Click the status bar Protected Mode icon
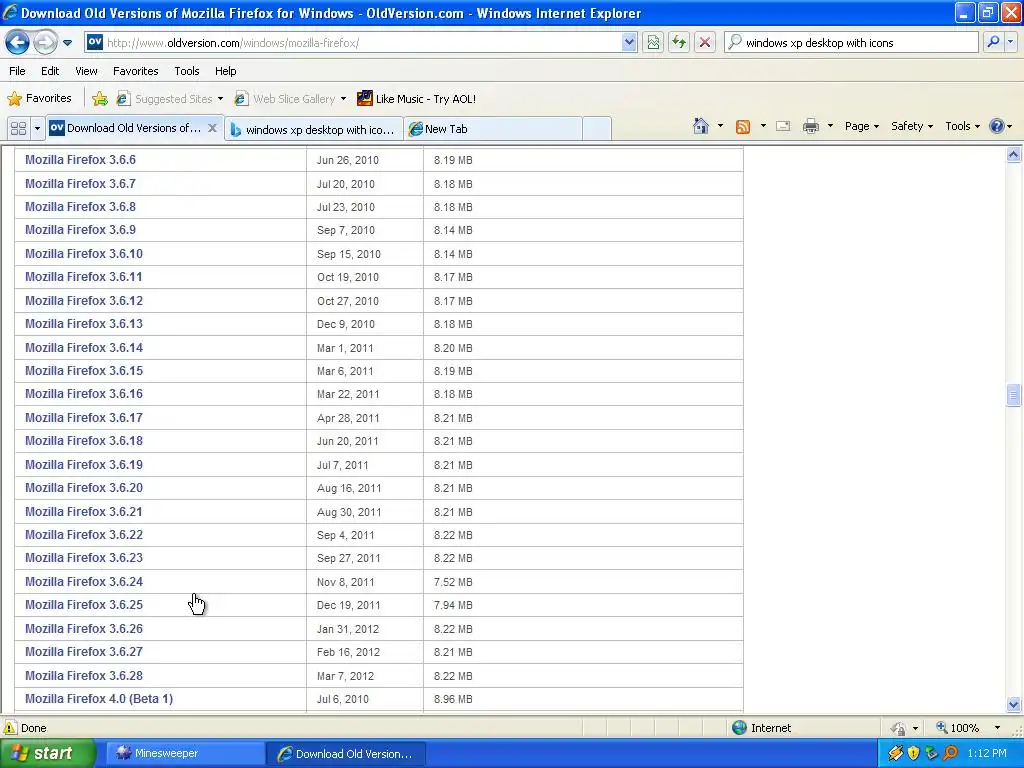Image resolution: width=1024 pixels, height=768 pixels. [x=899, y=728]
